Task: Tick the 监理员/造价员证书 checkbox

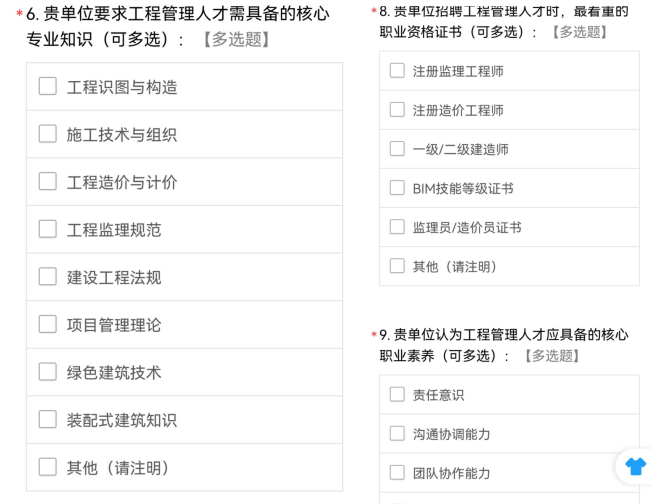Action: 397,227
